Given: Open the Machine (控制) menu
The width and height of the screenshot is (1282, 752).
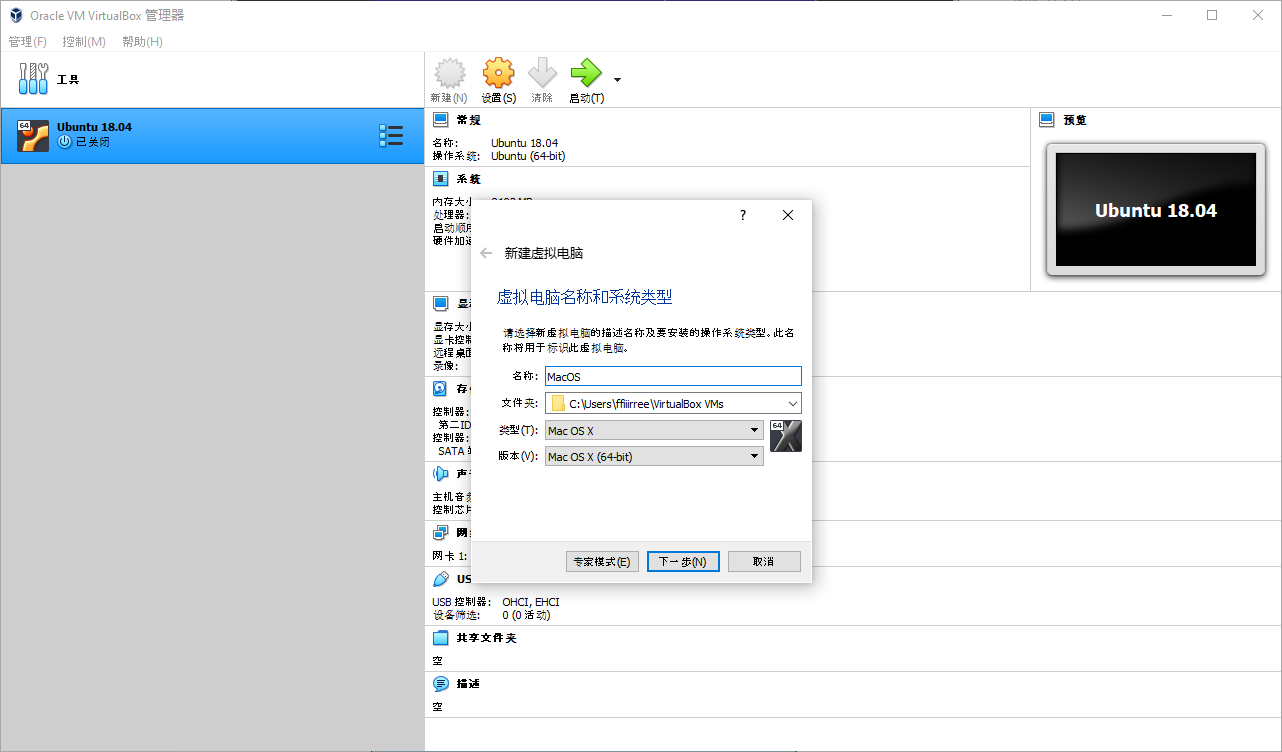Looking at the screenshot, I should coord(84,42).
